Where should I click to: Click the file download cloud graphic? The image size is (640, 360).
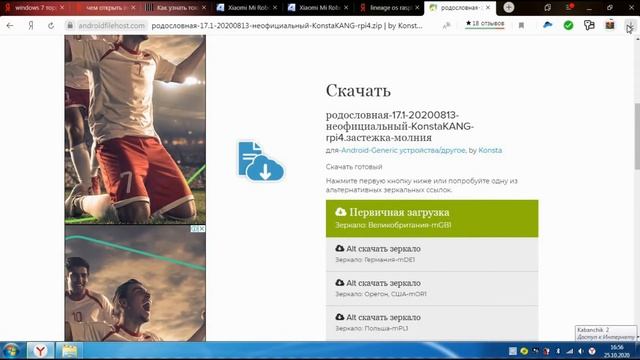[x=261, y=161]
